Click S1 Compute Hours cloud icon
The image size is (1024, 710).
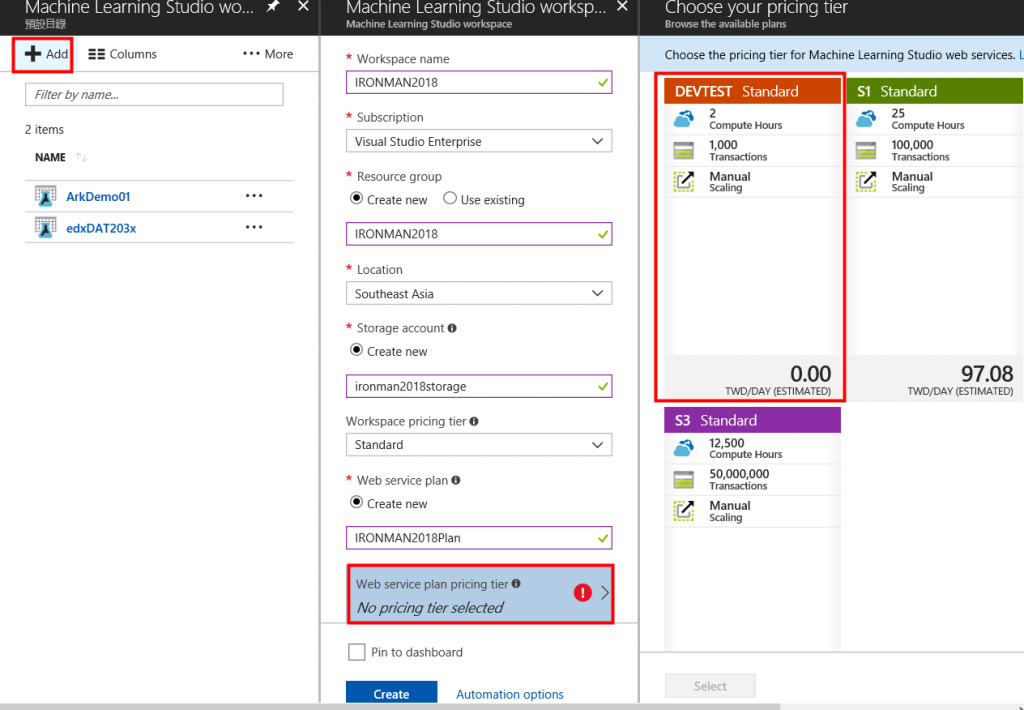coord(866,119)
